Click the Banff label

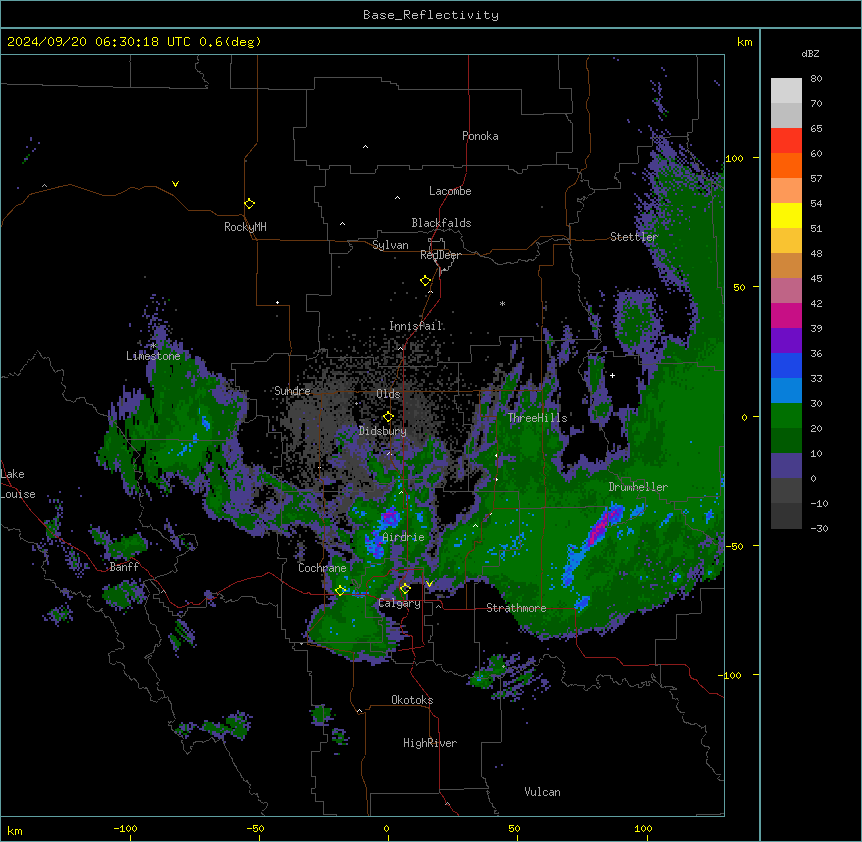click(x=124, y=567)
